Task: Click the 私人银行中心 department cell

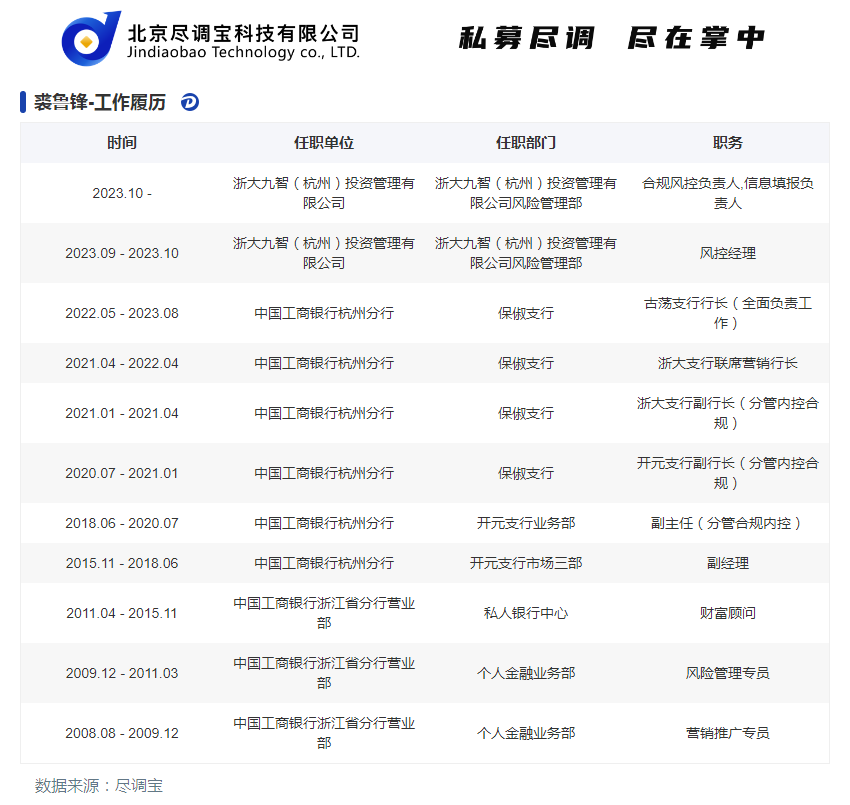Action: tap(526, 613)
